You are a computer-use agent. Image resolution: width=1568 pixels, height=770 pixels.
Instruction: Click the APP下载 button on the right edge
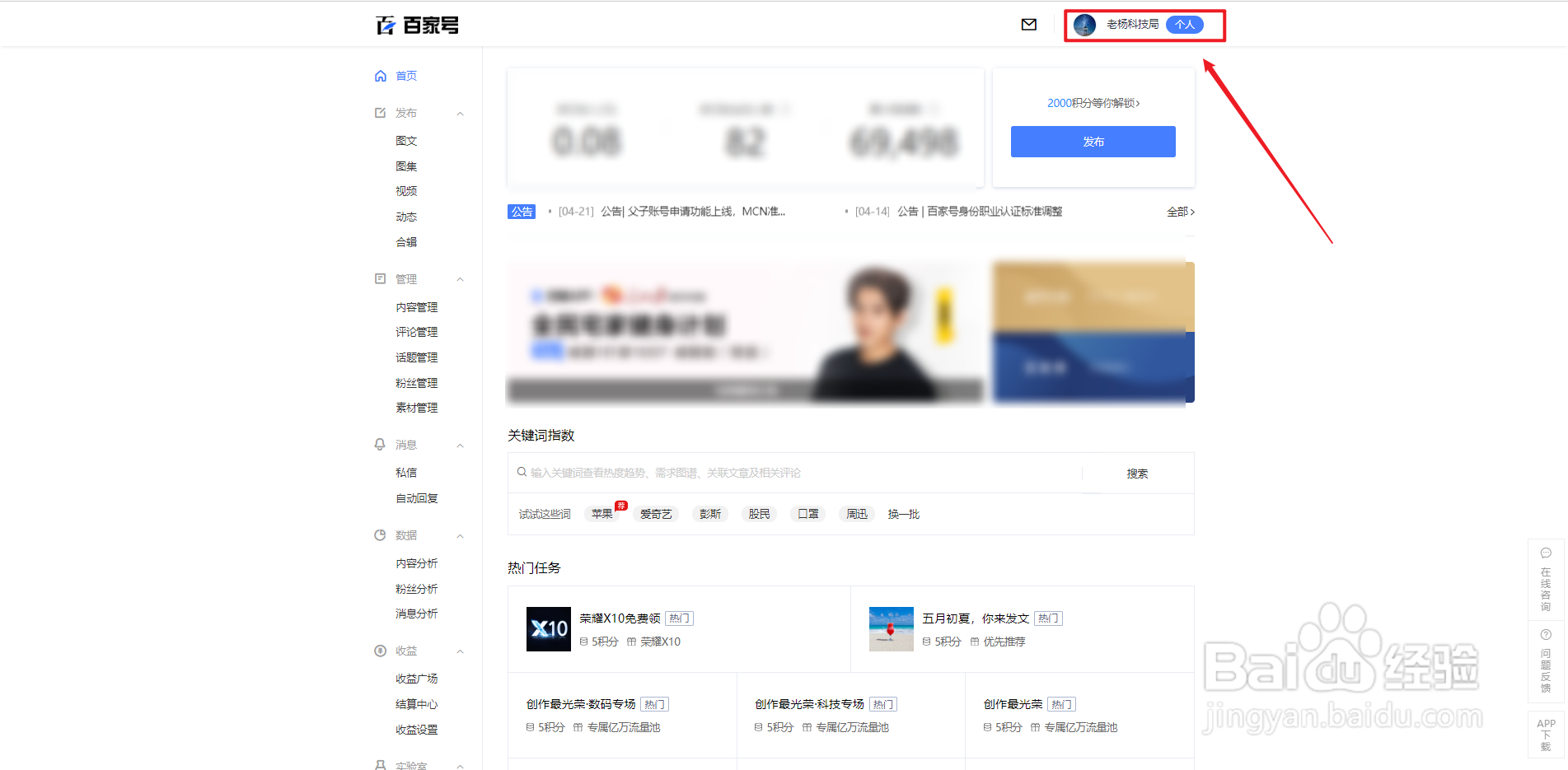[x=1546, y=735]
